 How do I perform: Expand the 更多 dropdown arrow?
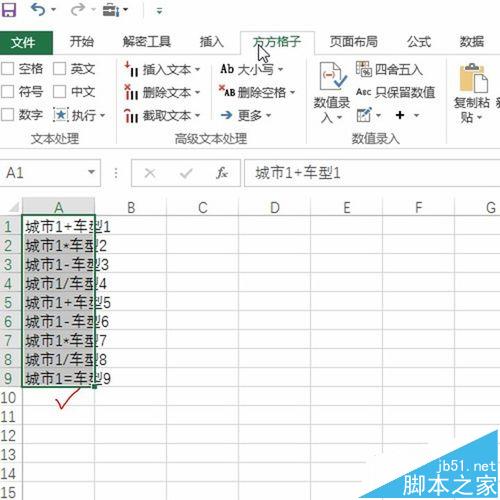(x=268, y=115)
